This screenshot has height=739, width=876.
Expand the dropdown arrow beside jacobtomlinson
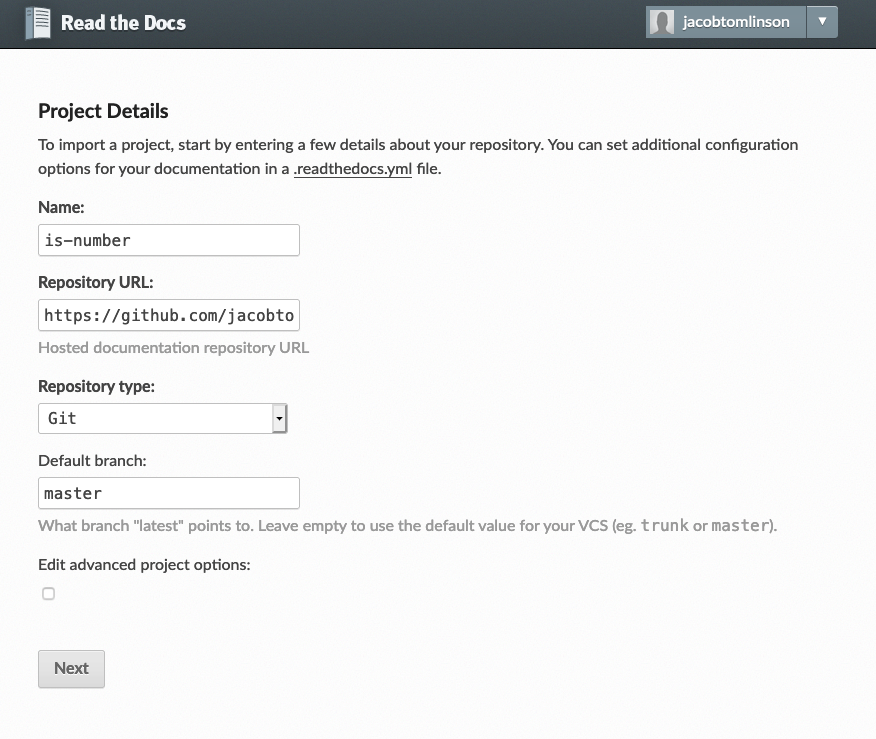822,22
